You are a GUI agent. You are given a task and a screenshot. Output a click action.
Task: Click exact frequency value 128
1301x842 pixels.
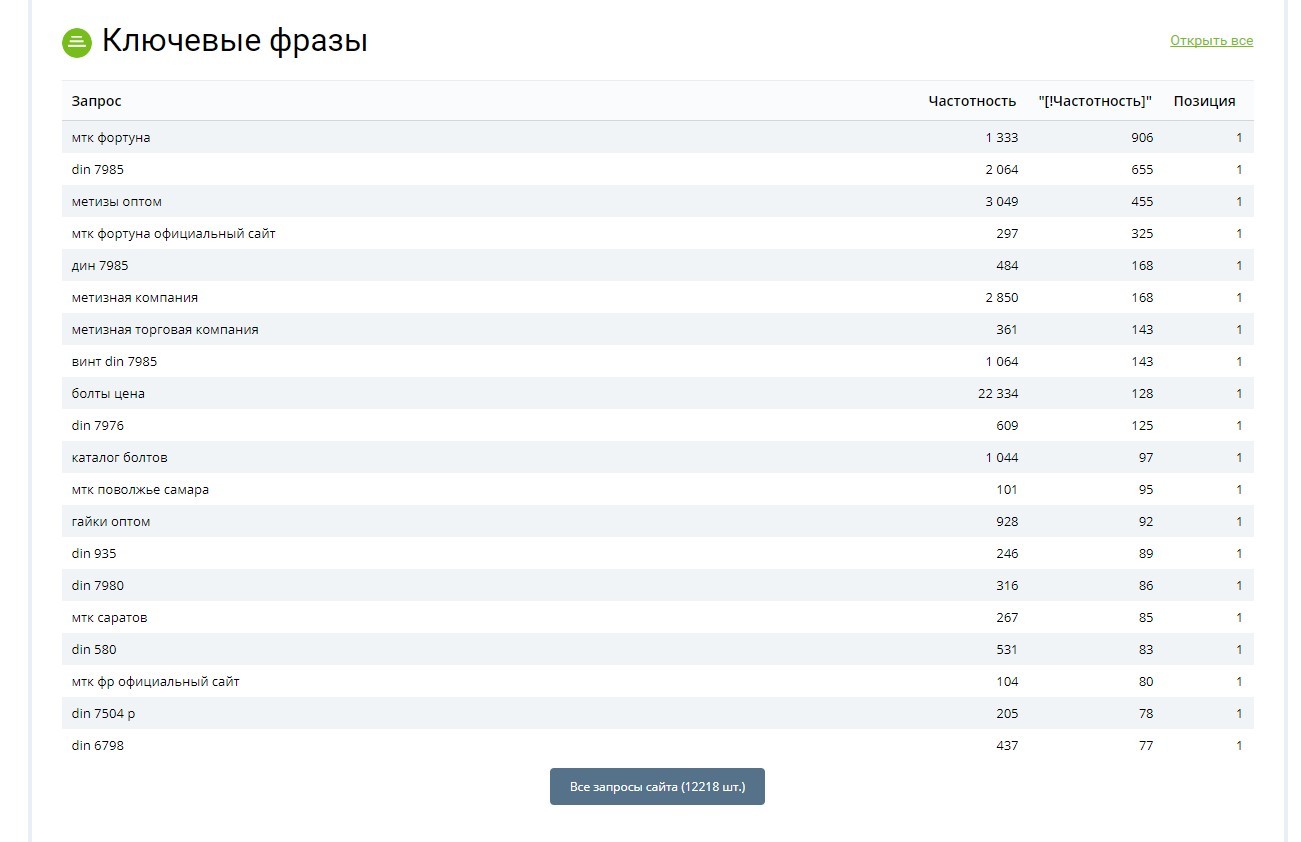click(x=1142, y=393)
